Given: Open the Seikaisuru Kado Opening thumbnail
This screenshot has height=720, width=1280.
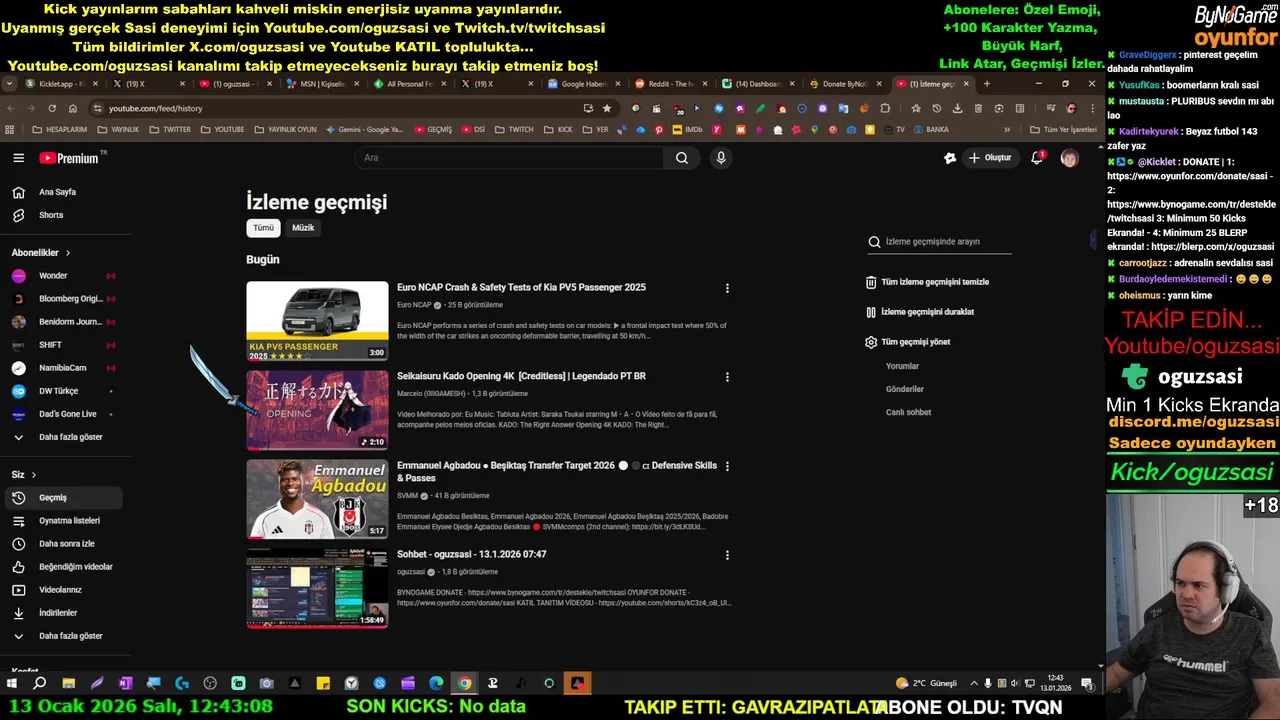Looking at the screenshot, I should point(317,410).
